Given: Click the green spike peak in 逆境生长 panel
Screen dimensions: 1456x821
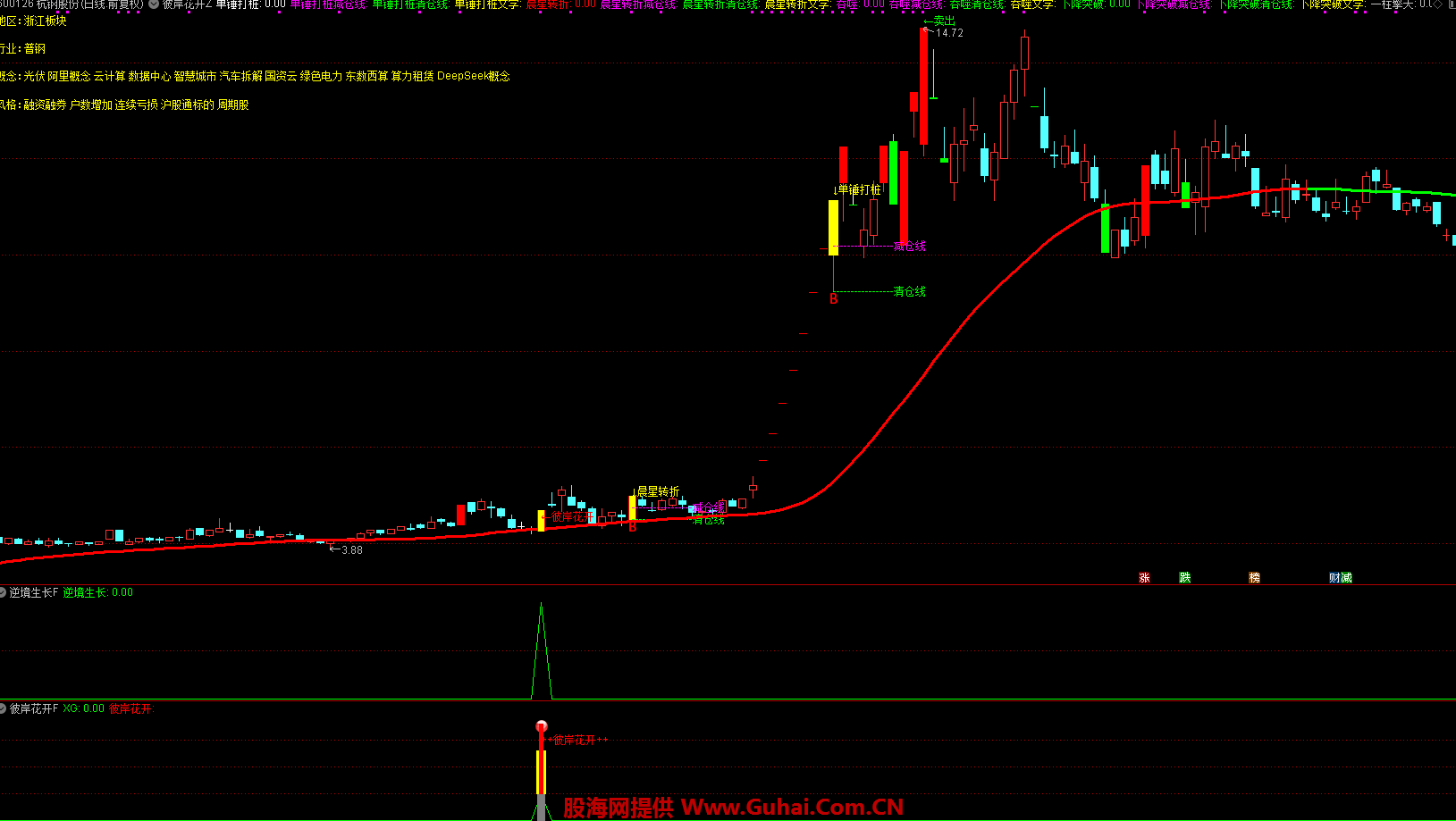Looking at the screenshot, I should (541, 606).
